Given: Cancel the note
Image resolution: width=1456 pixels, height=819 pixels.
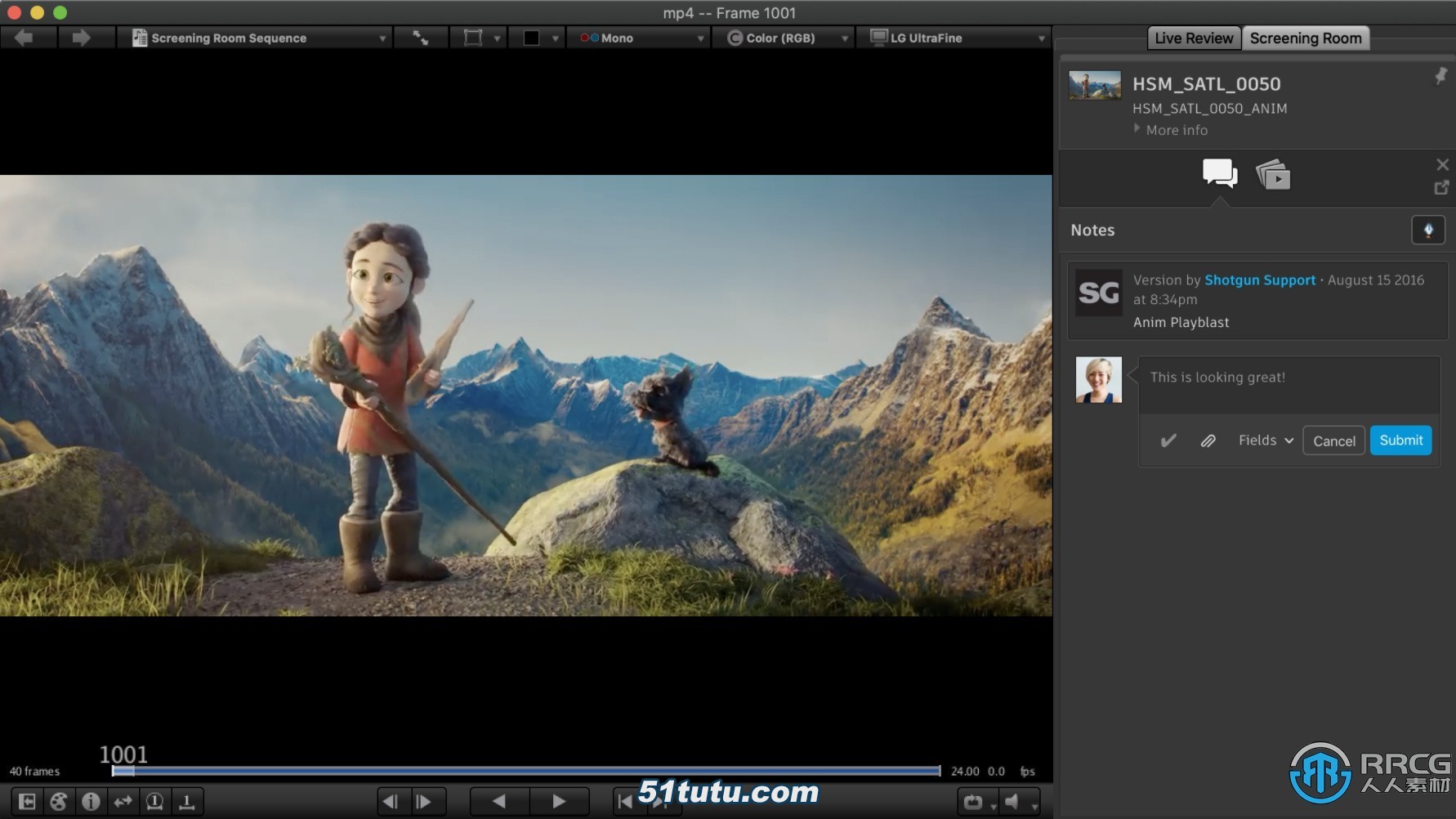Looking at the screenshot, I should 1333,441.
